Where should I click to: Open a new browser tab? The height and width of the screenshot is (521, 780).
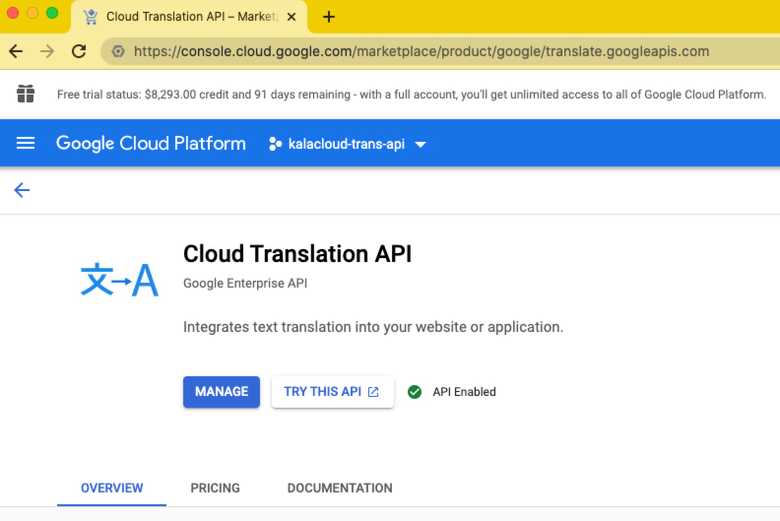[x=329, y=17]
